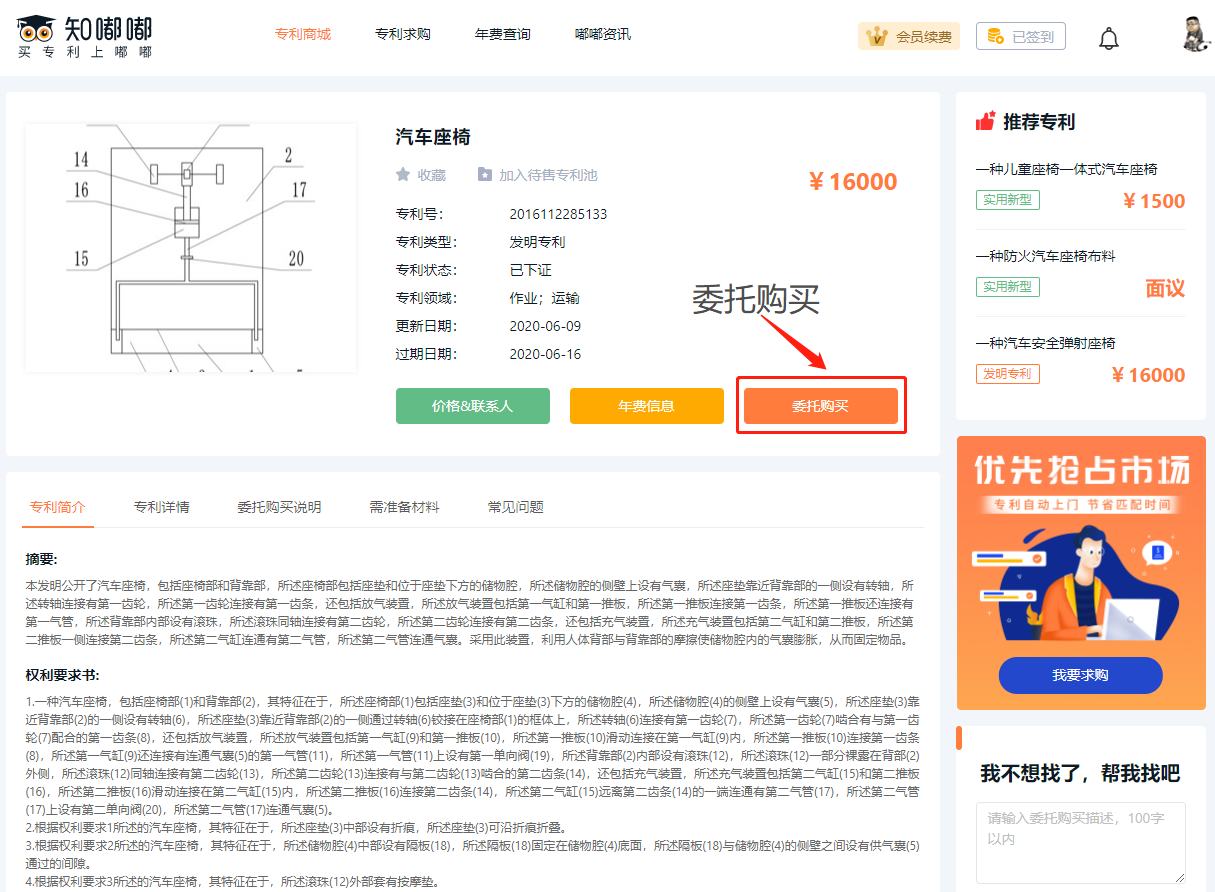This screenshot has width=1215, height=892.
Task: Click the patent status value 已下证
Action: [x=530, y=270]
